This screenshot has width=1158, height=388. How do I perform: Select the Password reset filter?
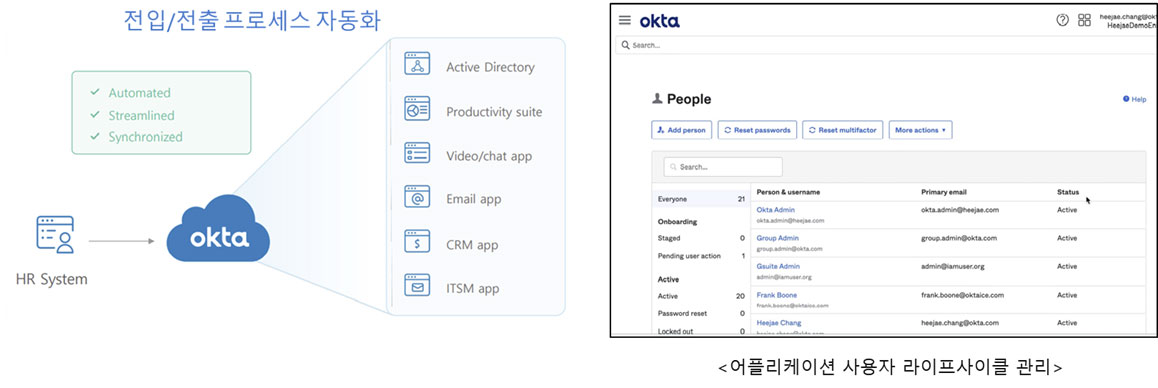(x=701, y=313)
